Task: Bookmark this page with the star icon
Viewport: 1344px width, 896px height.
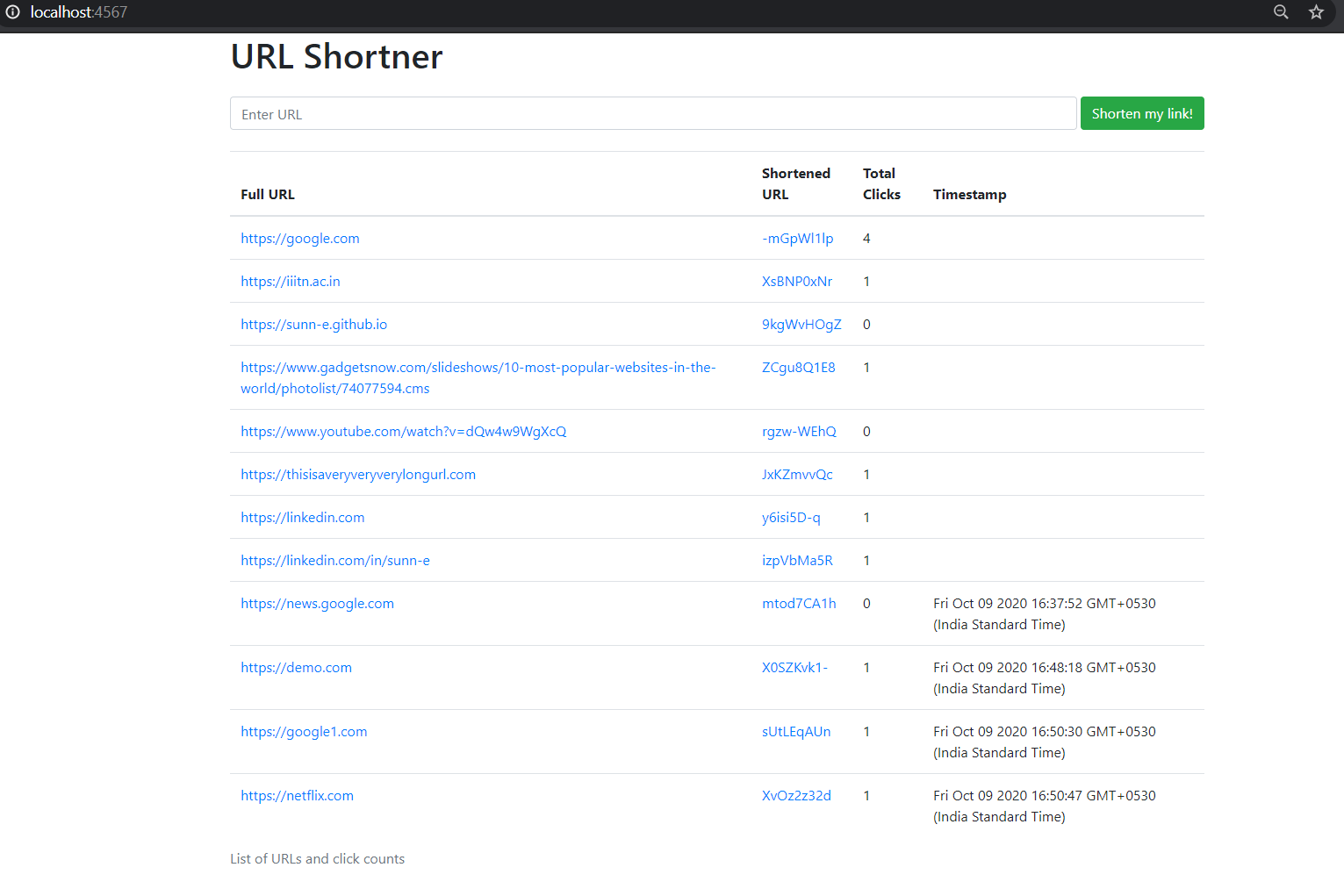Action: coord(1316,11)
